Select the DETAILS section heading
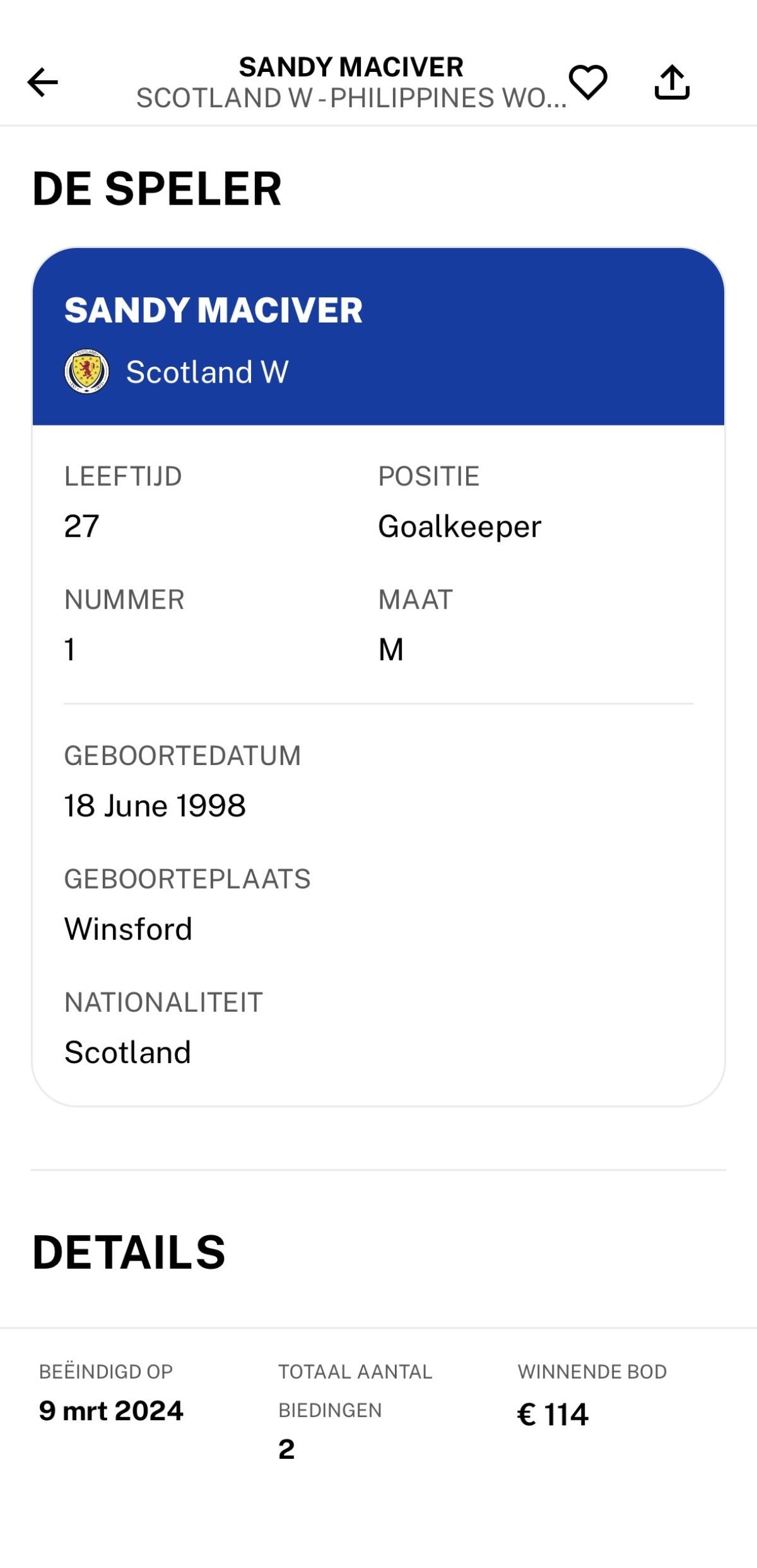The height and width of the screenshot is (1568, 757). coord(129,1252)
